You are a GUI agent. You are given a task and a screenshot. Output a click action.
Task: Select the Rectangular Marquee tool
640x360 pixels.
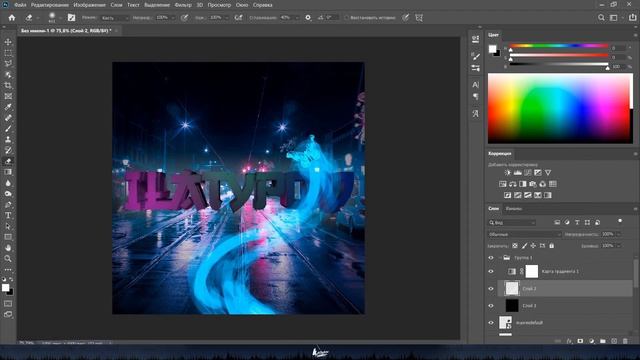(x=8, y=53)
